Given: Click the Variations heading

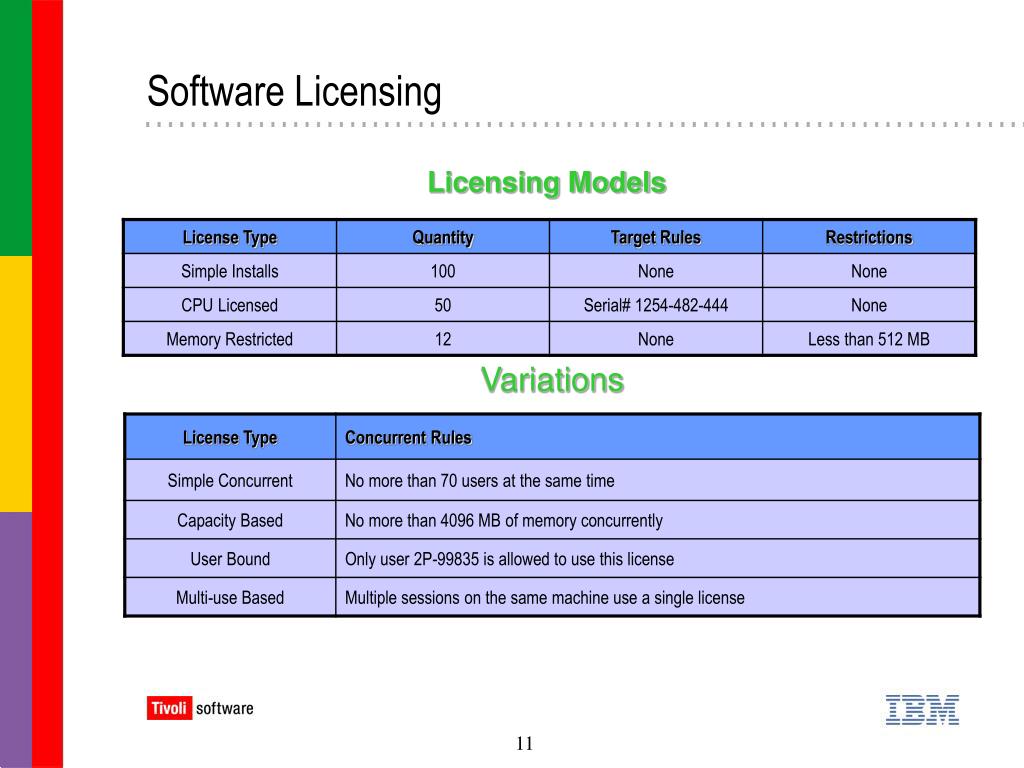Looking at the screenshot, I should pos(553,380).
